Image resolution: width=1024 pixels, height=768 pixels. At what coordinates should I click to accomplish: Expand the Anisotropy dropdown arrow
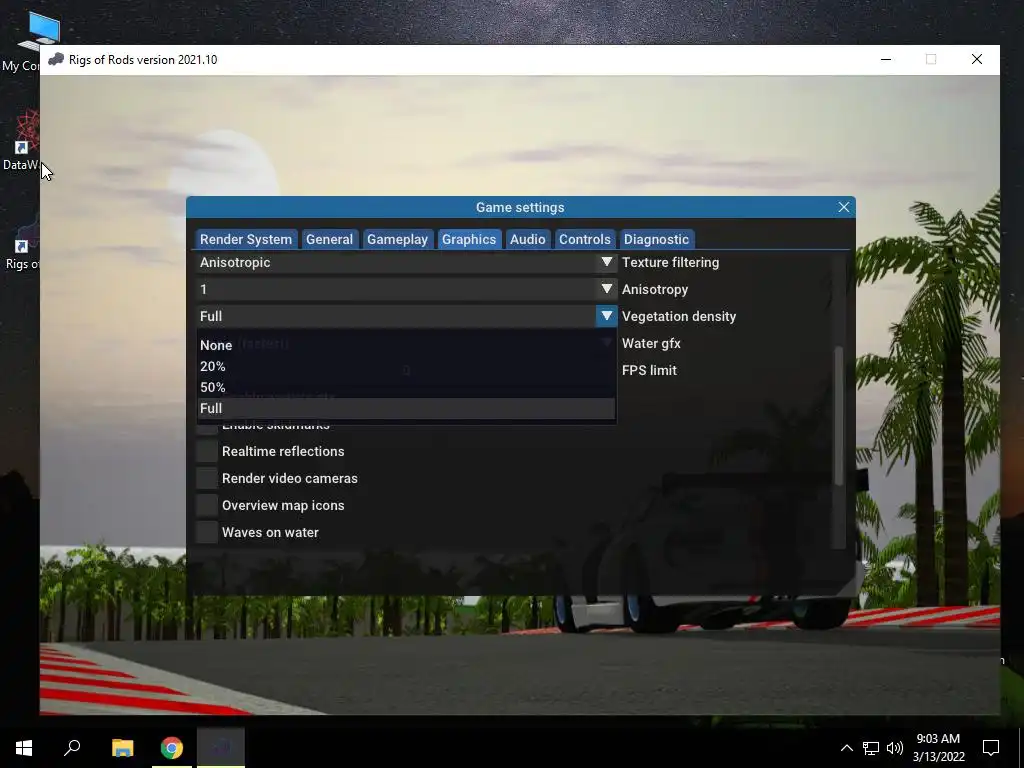coord(607,289)
